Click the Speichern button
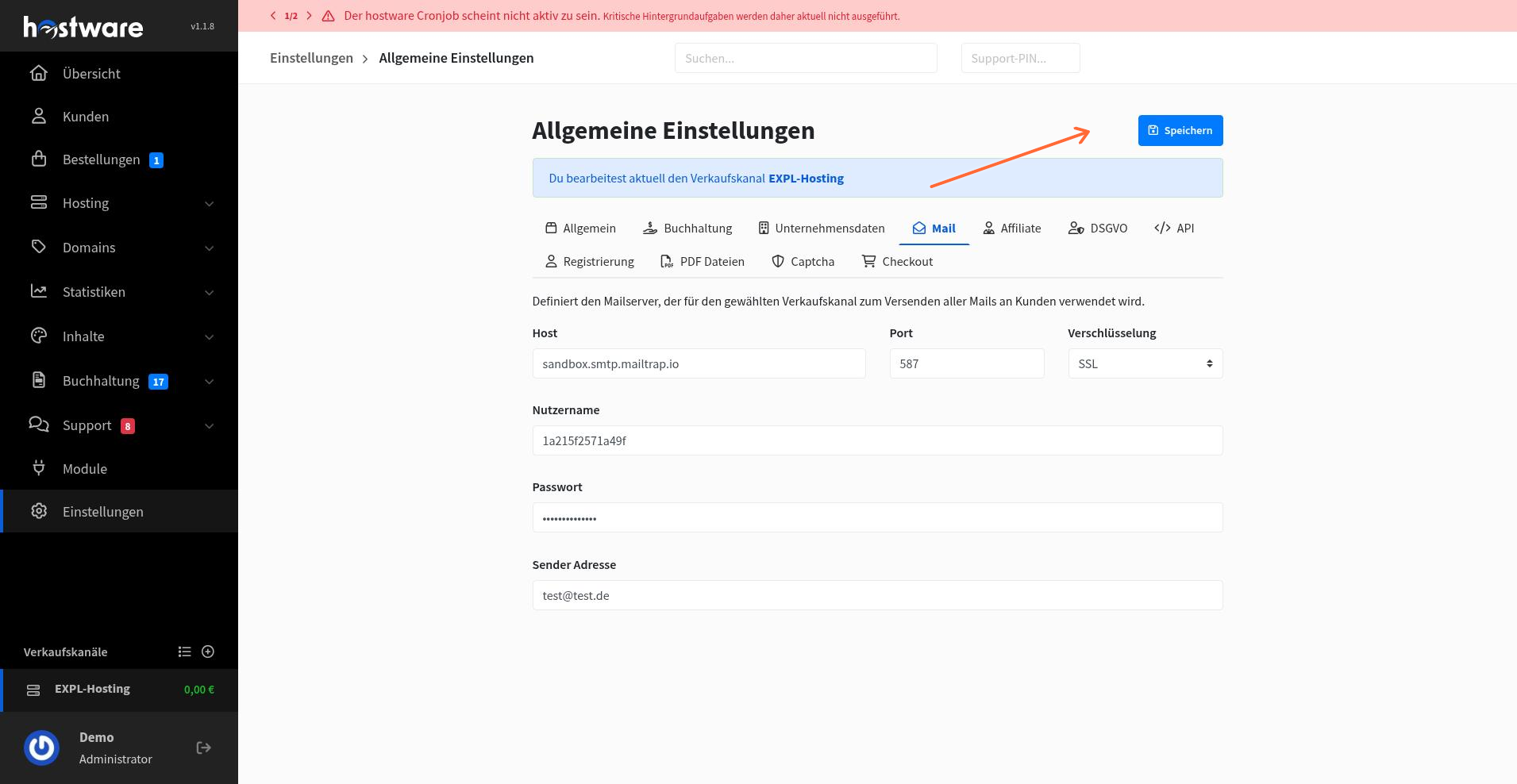Viewport: 1517px width, 784px height. [x=1180, y=130]
